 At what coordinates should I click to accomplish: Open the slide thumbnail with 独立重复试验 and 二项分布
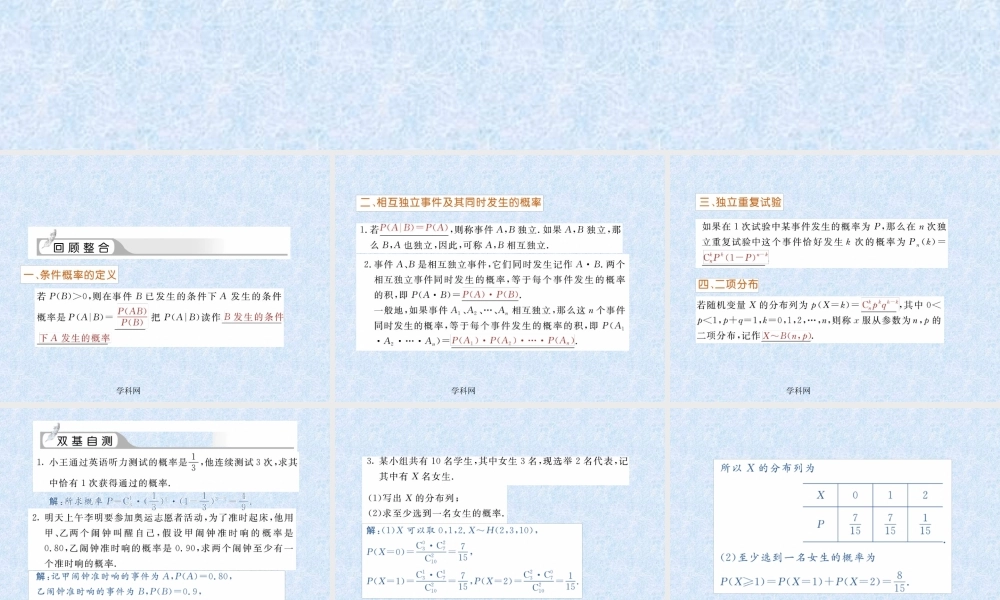pyautogui.click(x=835, y=278)
